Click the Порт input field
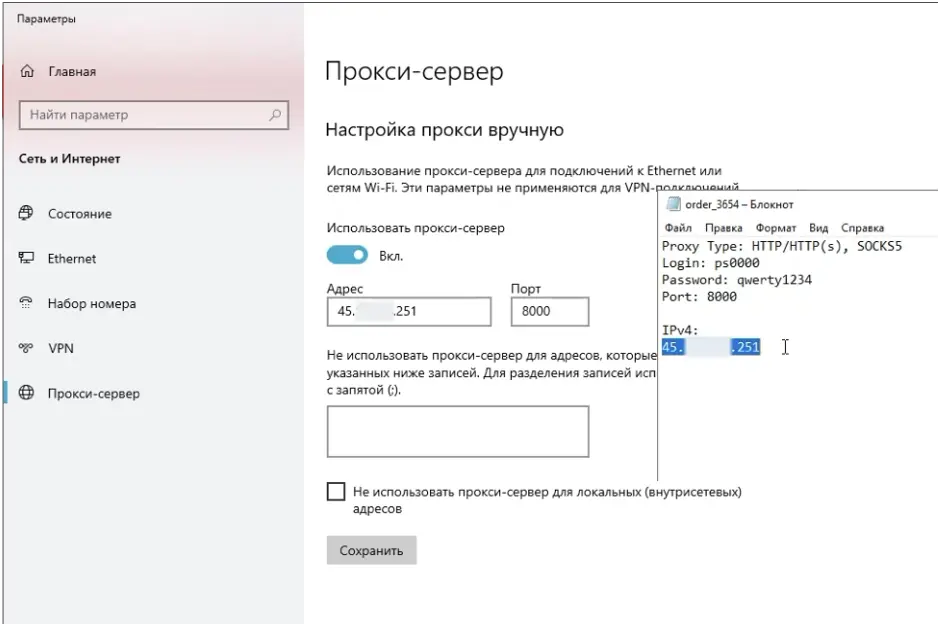Image resolution: width=940 pixels, height=626 pixels. click(x=549, y=311)
